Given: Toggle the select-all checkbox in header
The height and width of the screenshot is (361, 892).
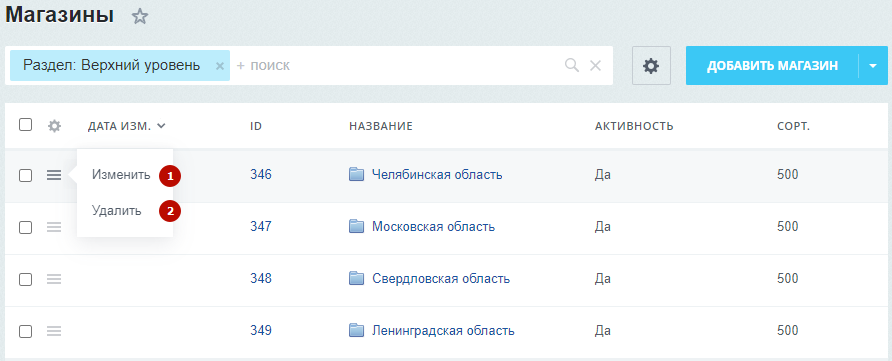Looking at the screenshot, I should point(25,125).
